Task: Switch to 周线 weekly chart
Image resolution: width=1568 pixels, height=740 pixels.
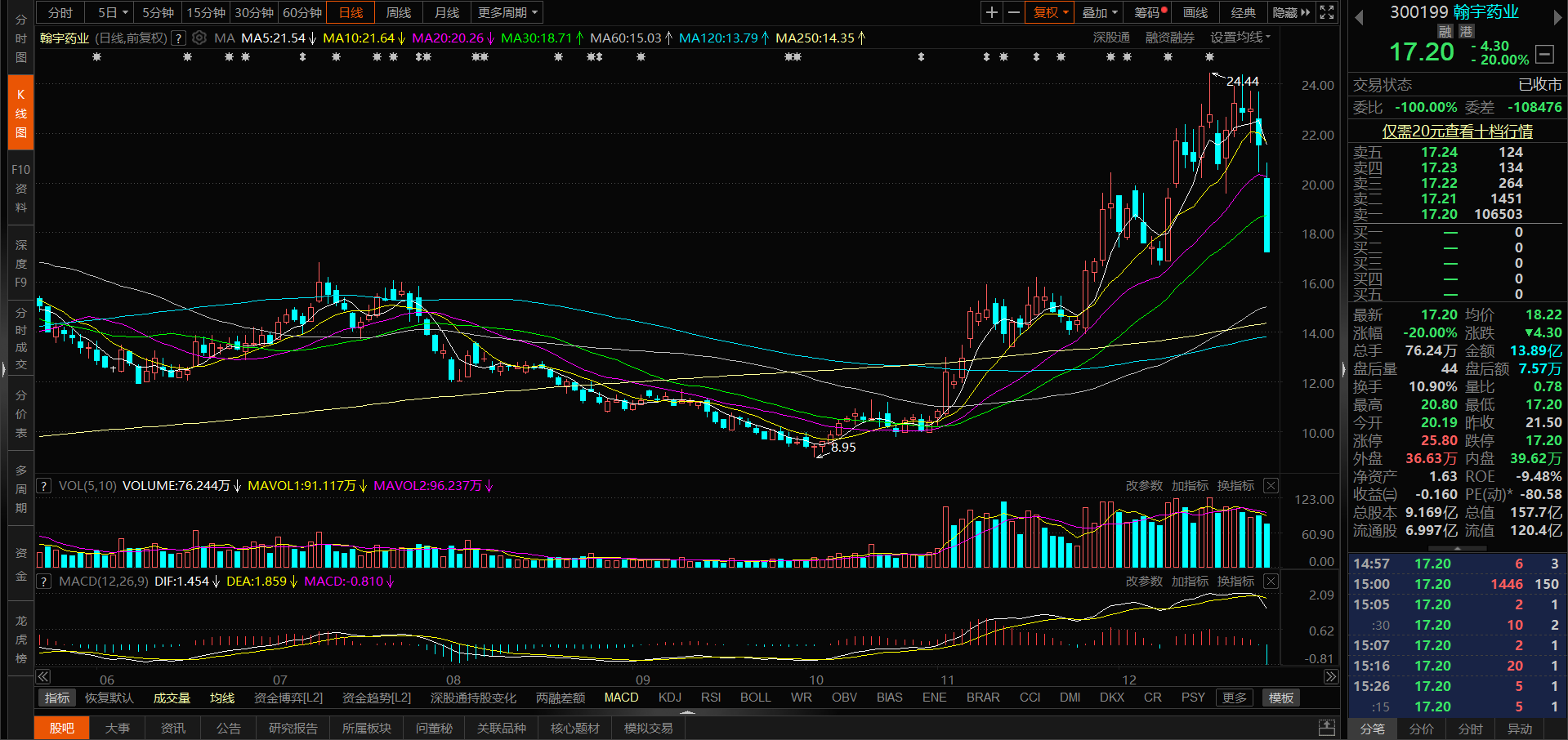Action: pos(399,12)
